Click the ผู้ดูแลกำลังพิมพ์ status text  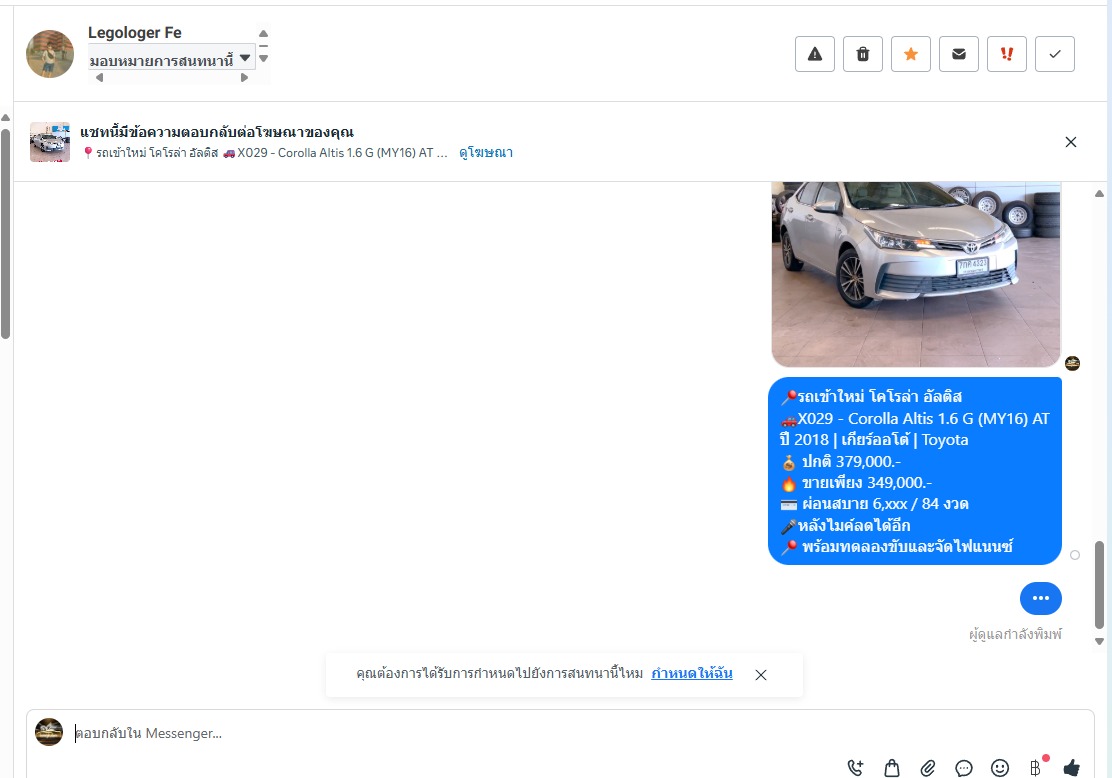1015,634
